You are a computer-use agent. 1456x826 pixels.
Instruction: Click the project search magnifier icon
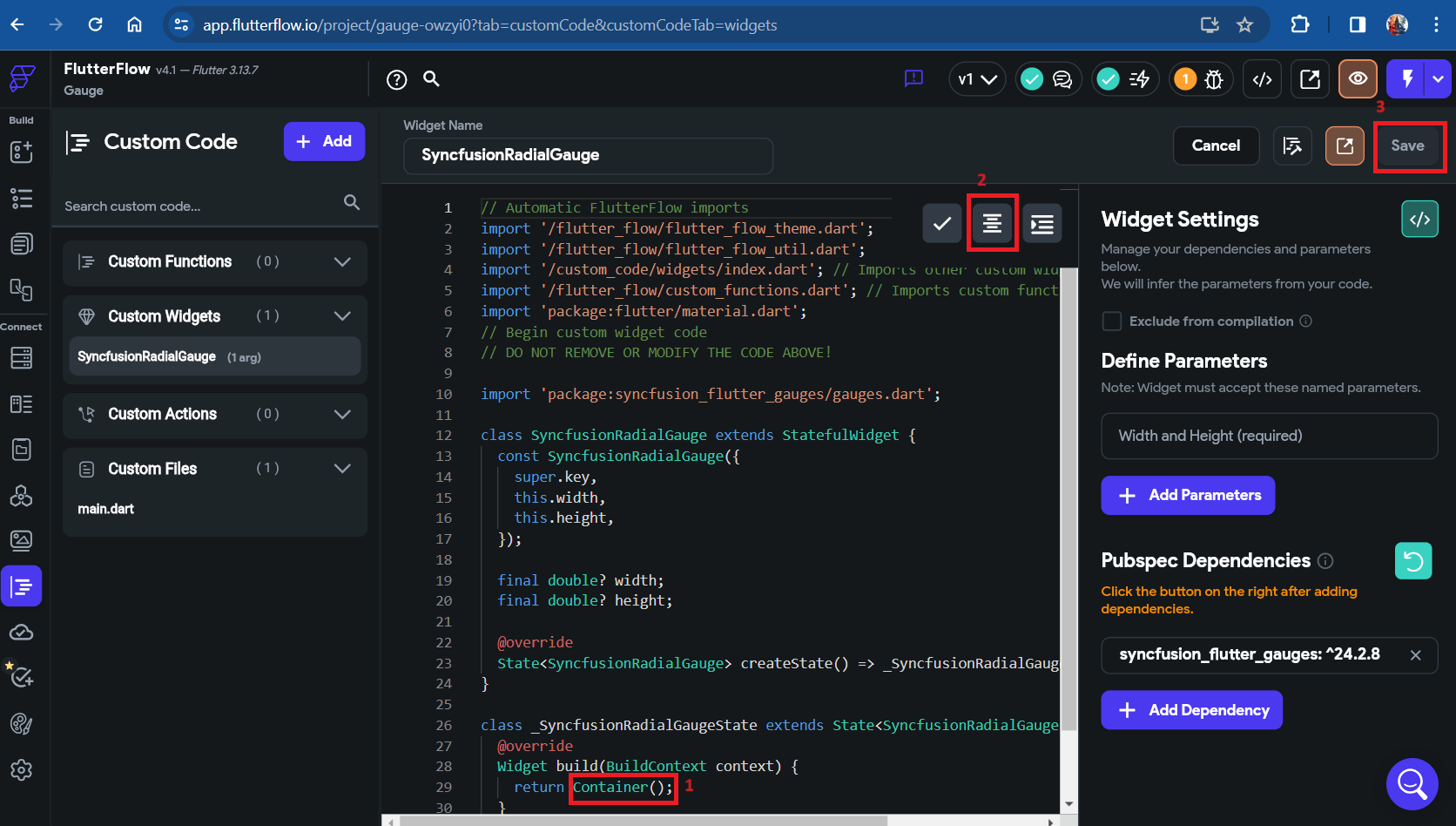pos(431,79)
